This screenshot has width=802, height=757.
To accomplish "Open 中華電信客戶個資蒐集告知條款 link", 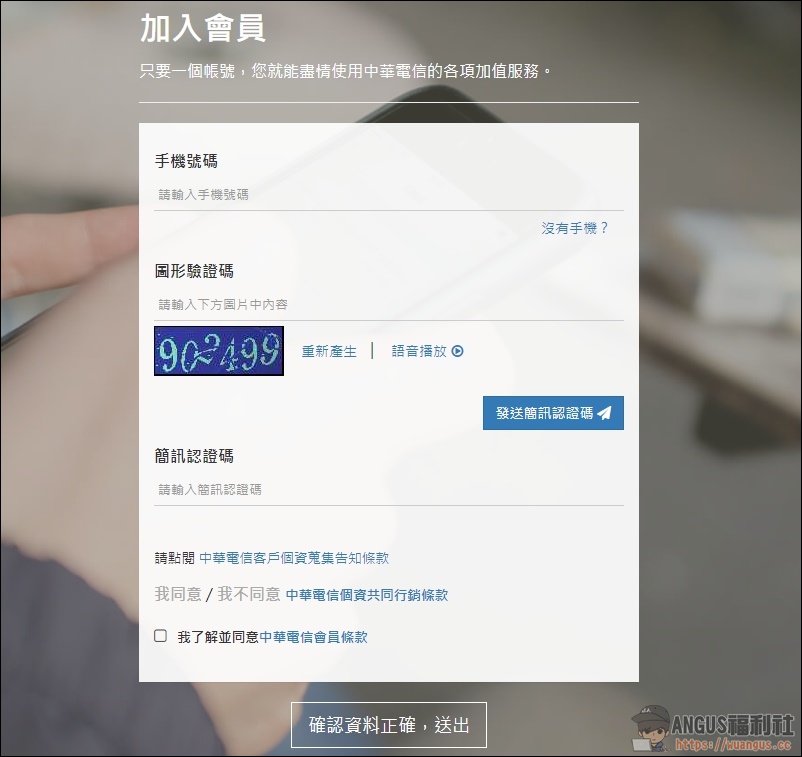I will point(294,558).
